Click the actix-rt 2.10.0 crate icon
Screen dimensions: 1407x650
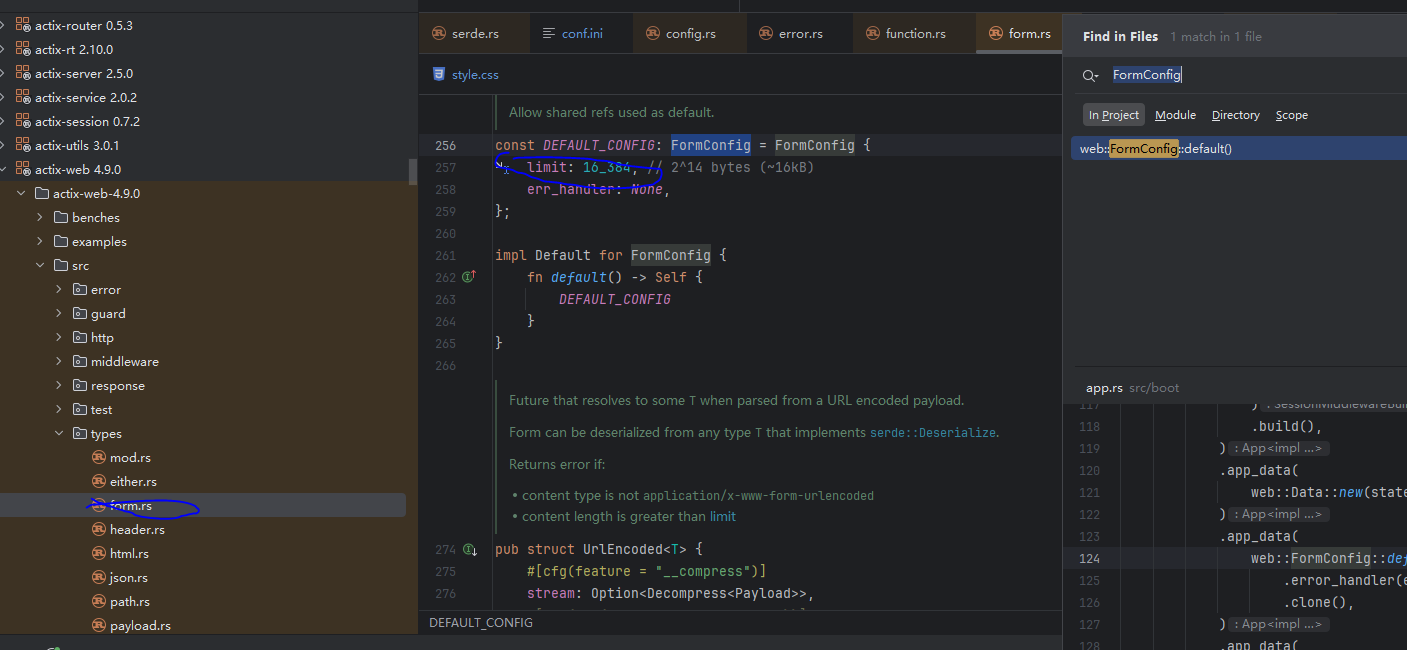pyautogui.click(x=23, y=49)
